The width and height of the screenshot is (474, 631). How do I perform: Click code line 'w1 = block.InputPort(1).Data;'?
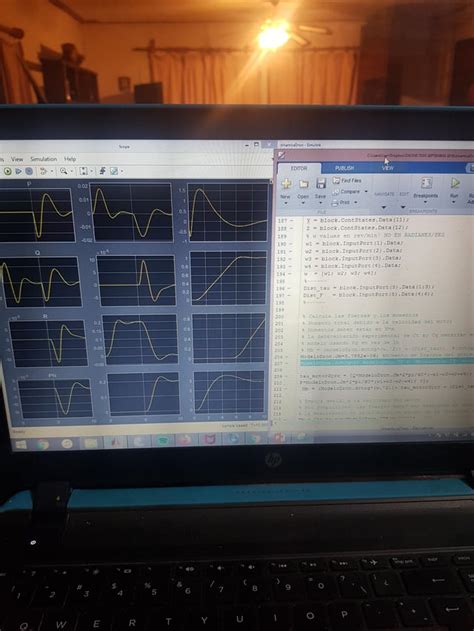(353, 243)
